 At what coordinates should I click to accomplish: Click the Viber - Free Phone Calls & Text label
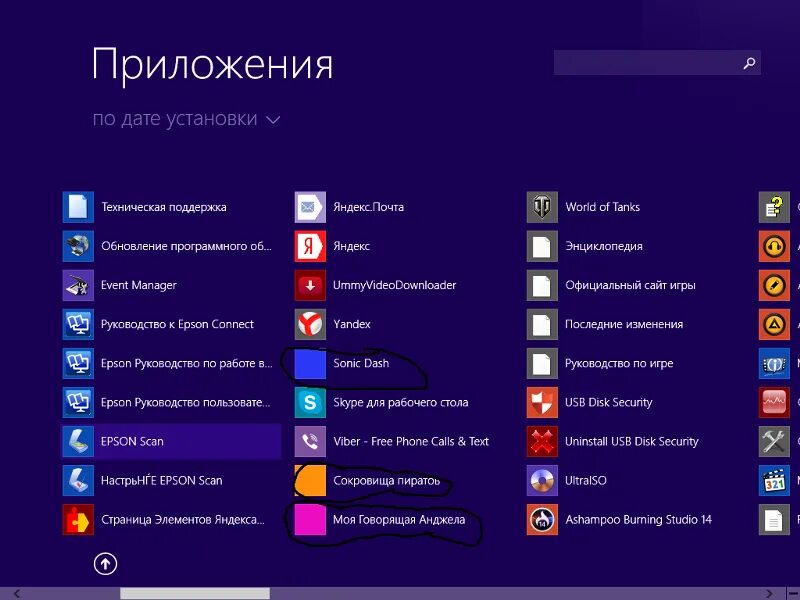(411, 441)
